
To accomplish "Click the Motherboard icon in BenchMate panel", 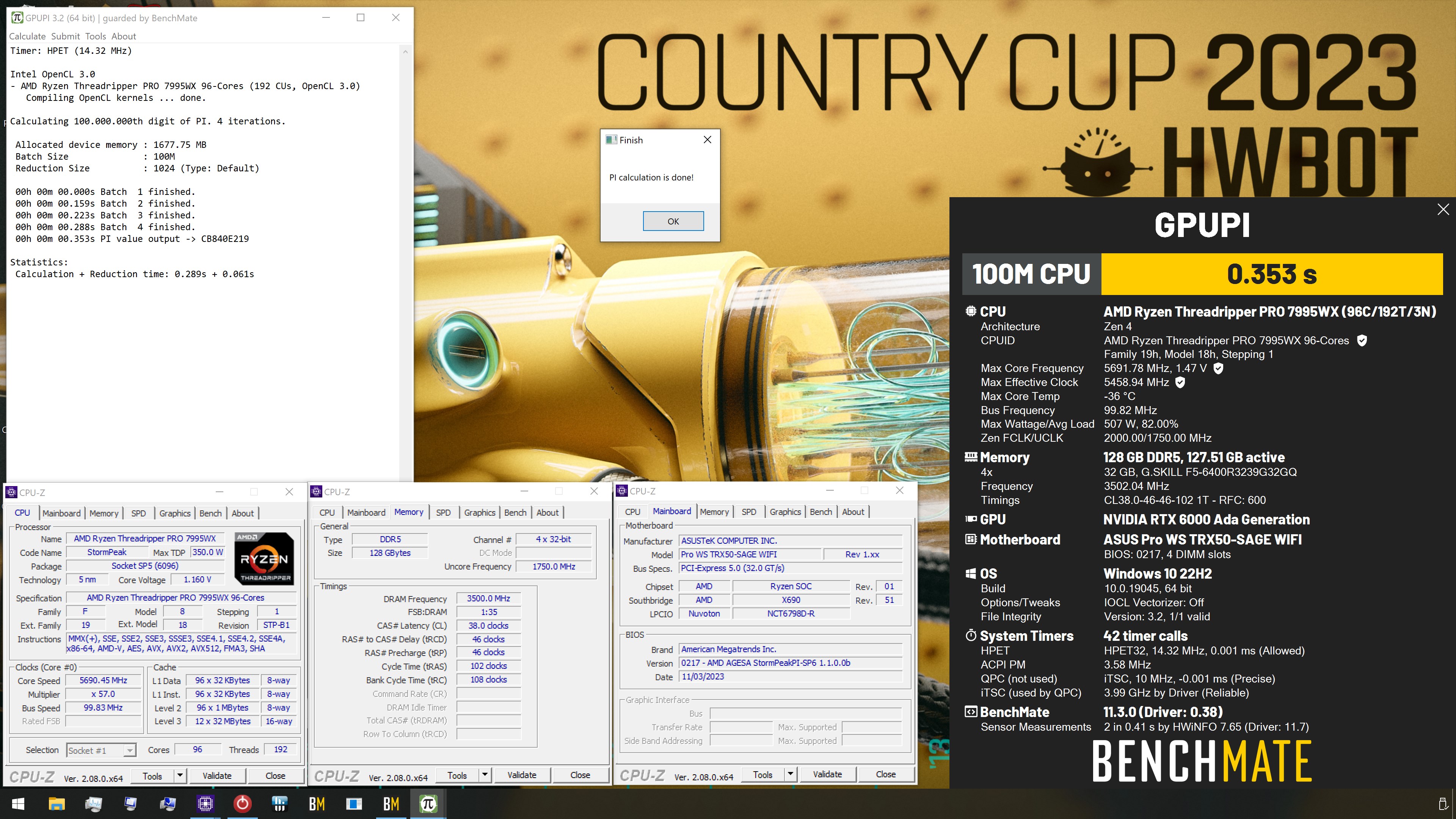I will click(x=971, y=539).
